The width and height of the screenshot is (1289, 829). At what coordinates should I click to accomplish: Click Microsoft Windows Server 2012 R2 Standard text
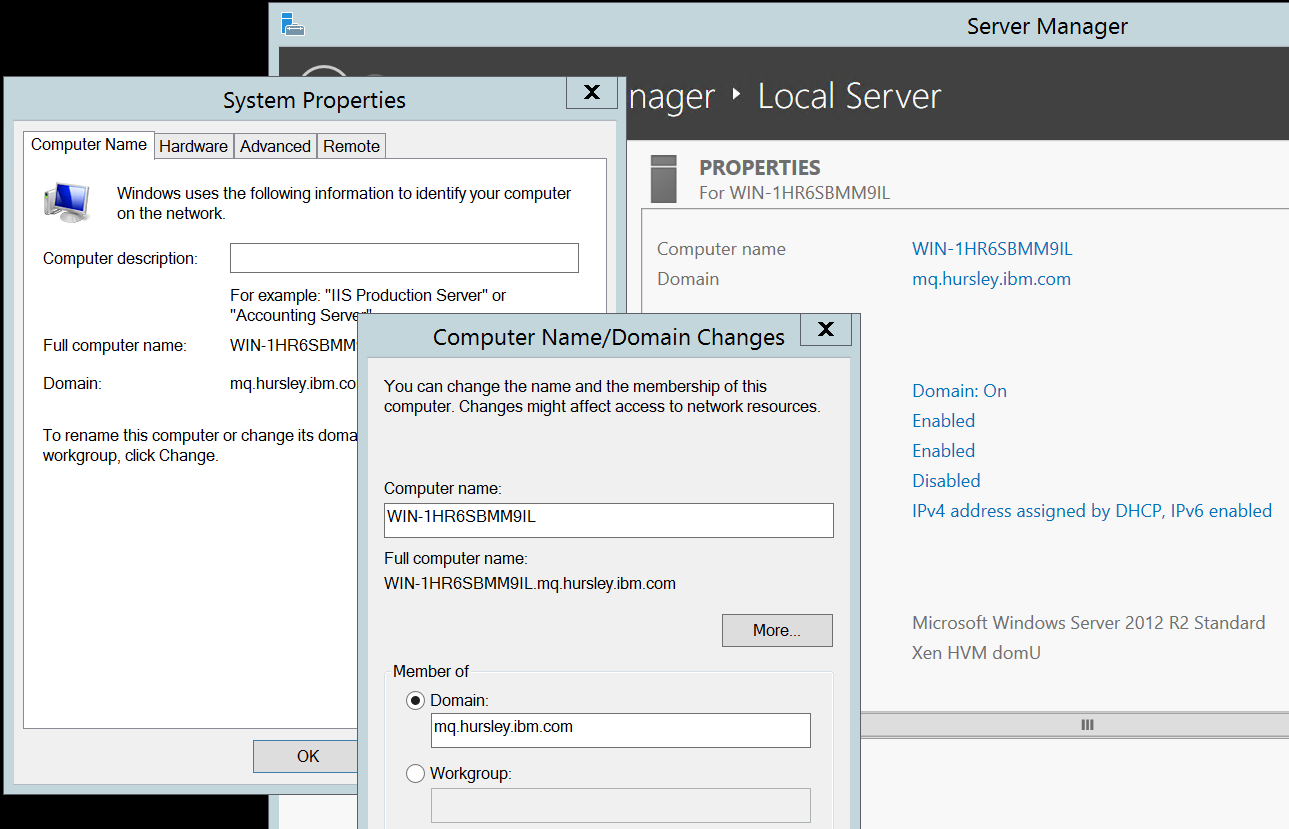(1089, 623)
